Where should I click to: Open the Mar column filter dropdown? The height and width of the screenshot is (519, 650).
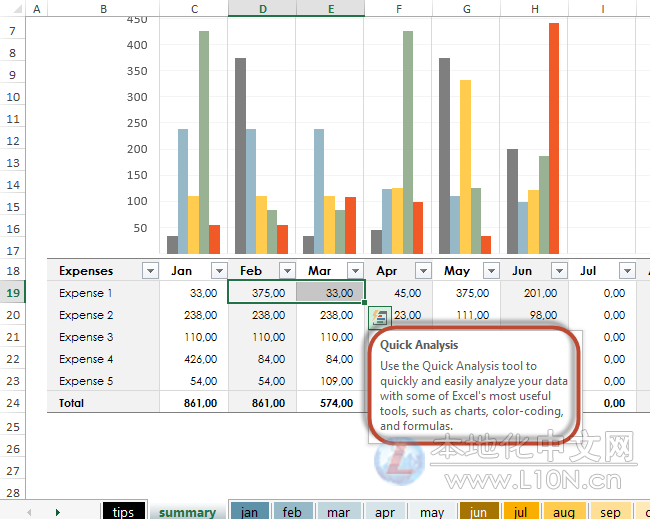point(354,271)
